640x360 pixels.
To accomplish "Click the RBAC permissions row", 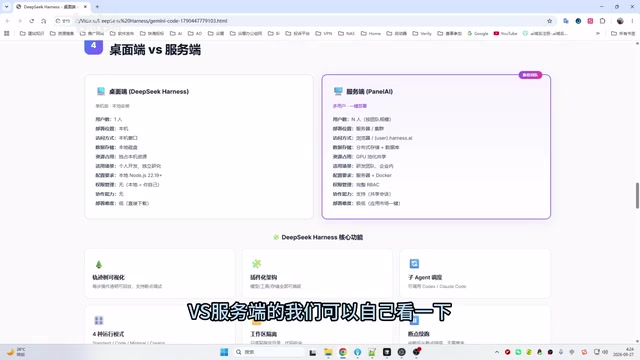I will pos(356,185).
